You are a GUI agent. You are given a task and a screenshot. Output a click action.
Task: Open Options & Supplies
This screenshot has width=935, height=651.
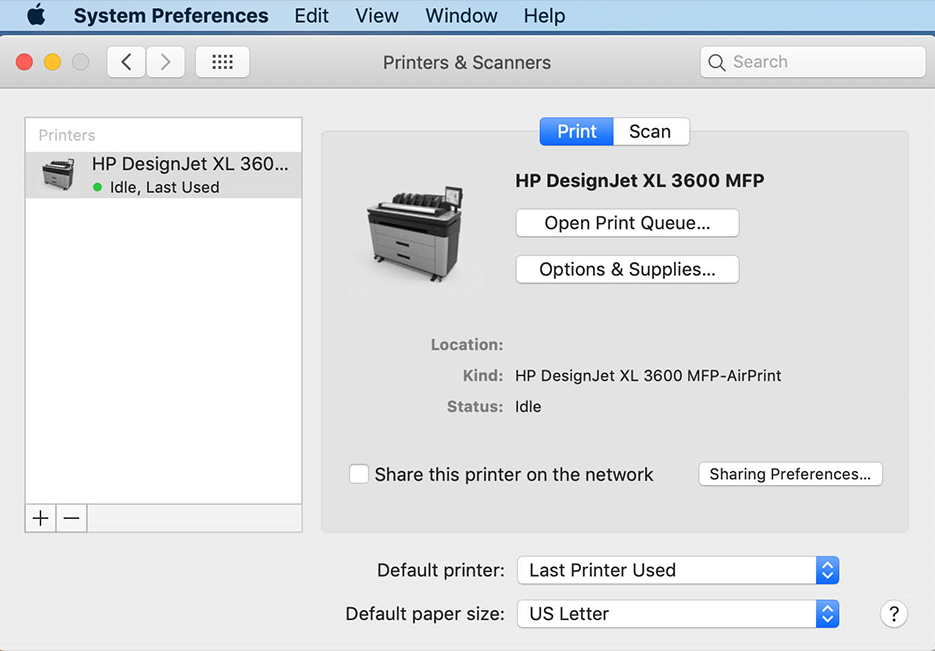[627, 269]
